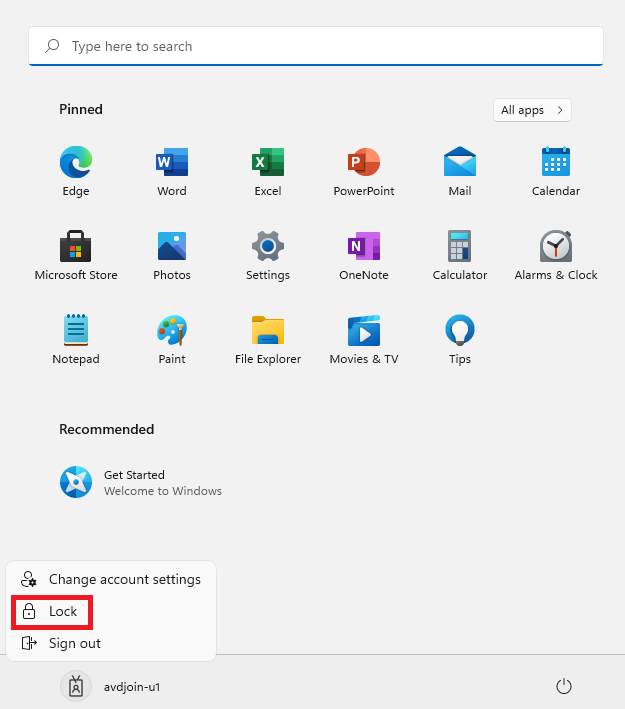Image resolution: width=625 pixels, height=709 pixels.
Task: Launch Word from pinned apps
Action: (172, 171)
